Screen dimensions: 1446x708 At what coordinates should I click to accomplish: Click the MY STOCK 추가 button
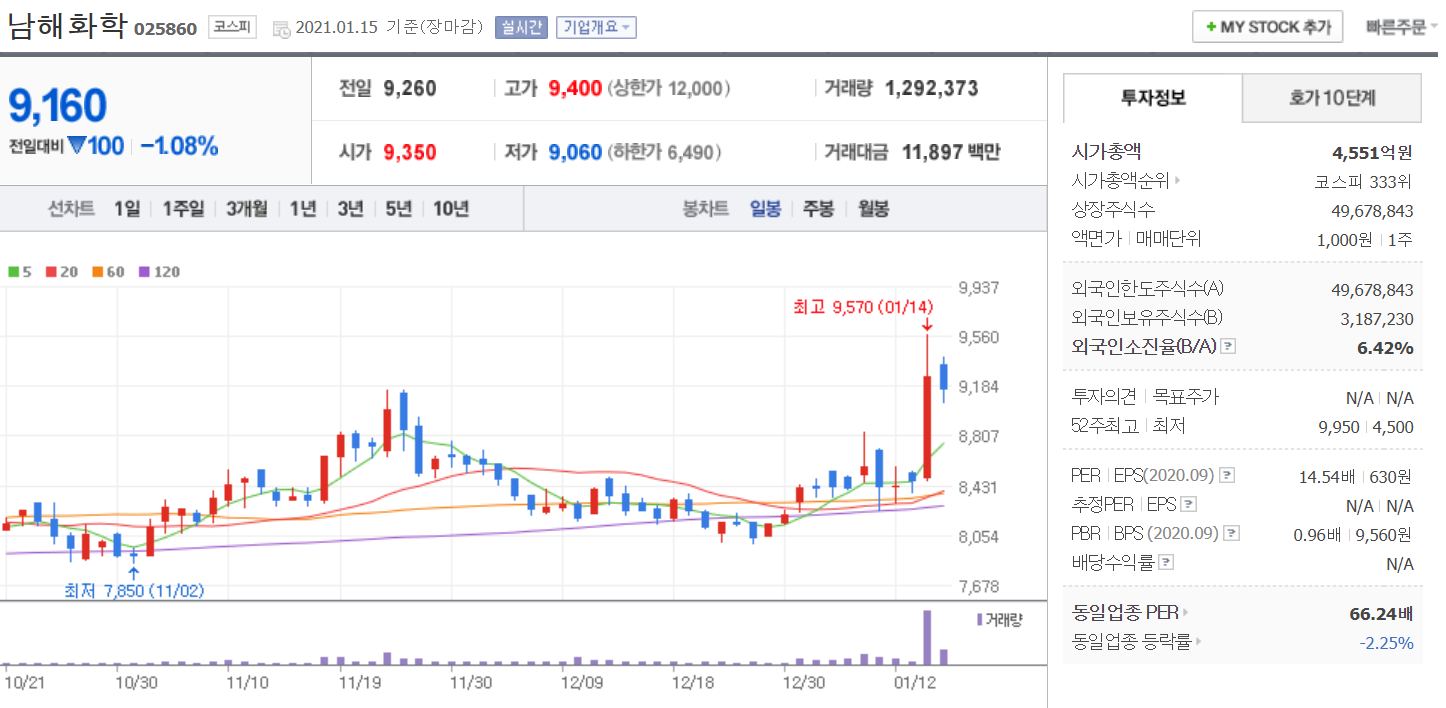(x=1267, y=27)
